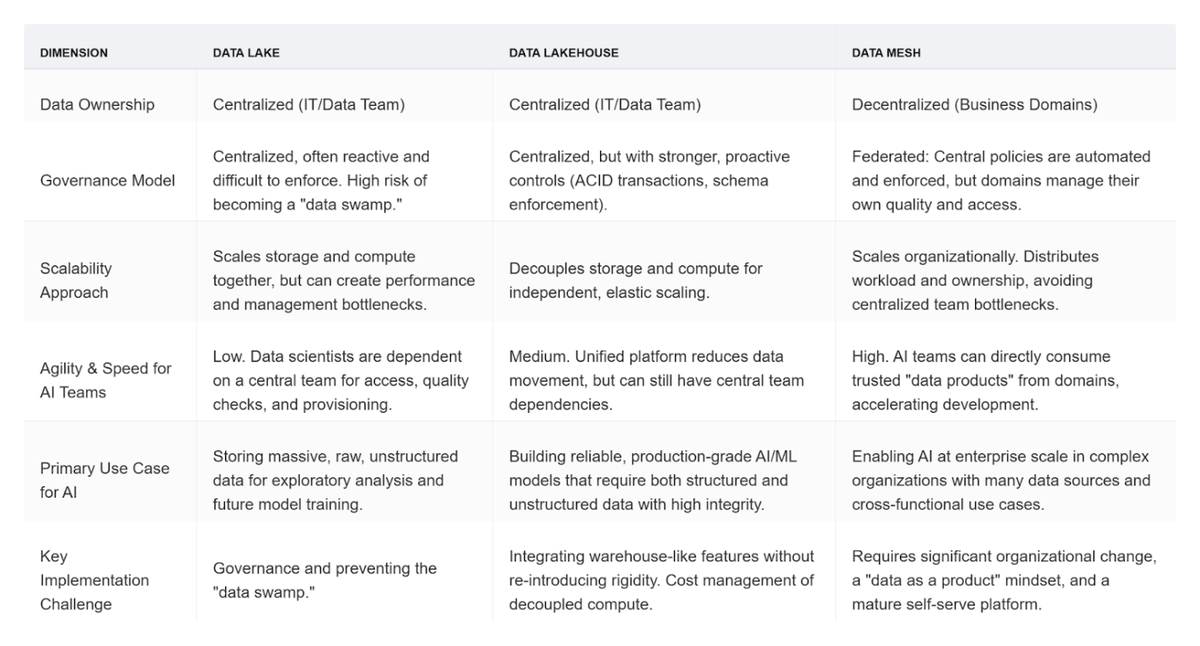Viewport: 1200px width, 646px height.
Task: Click the ACID transactions governance cell
Action: (x=648, y=180)
